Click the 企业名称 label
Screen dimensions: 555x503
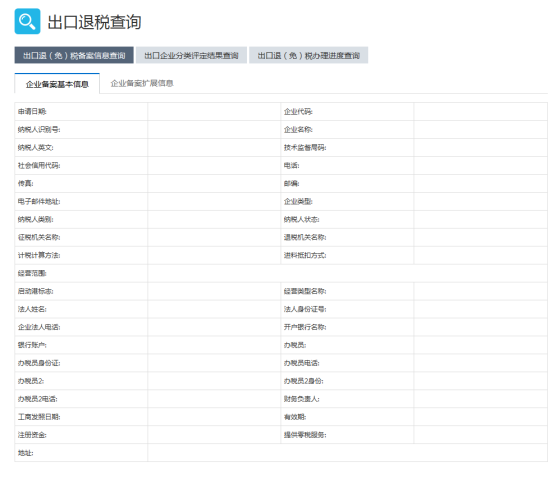298,130
